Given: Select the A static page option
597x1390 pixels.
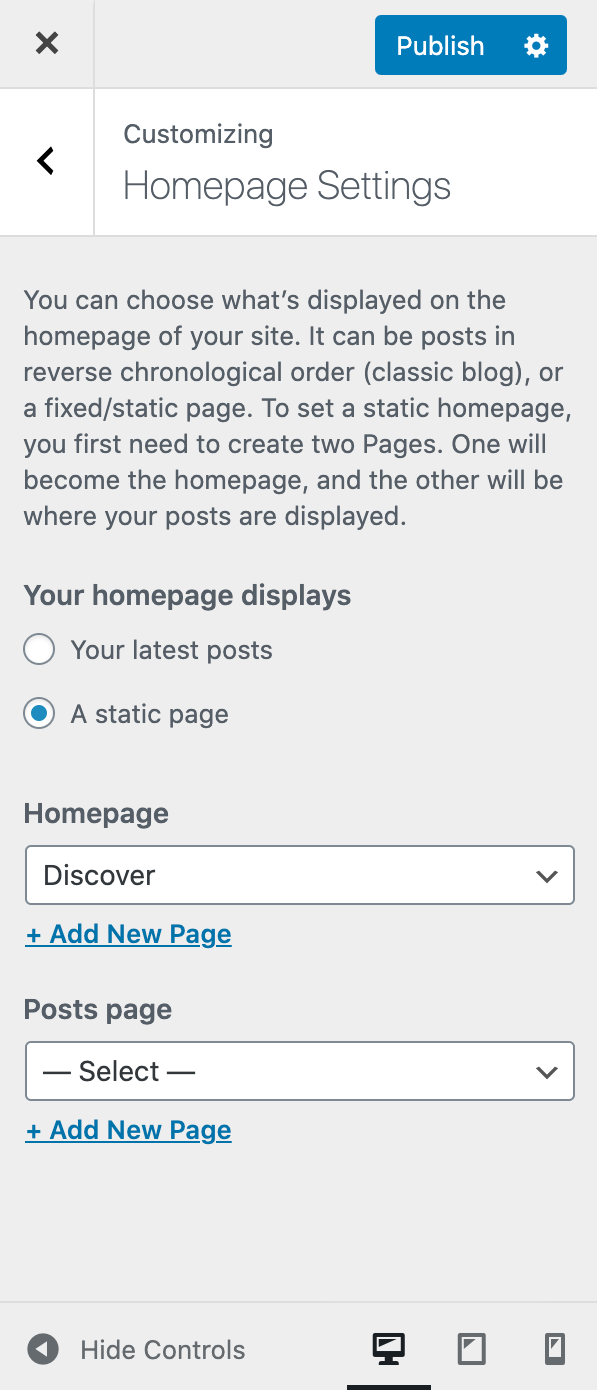Looking at the screenshot, I should pos(38,713).
